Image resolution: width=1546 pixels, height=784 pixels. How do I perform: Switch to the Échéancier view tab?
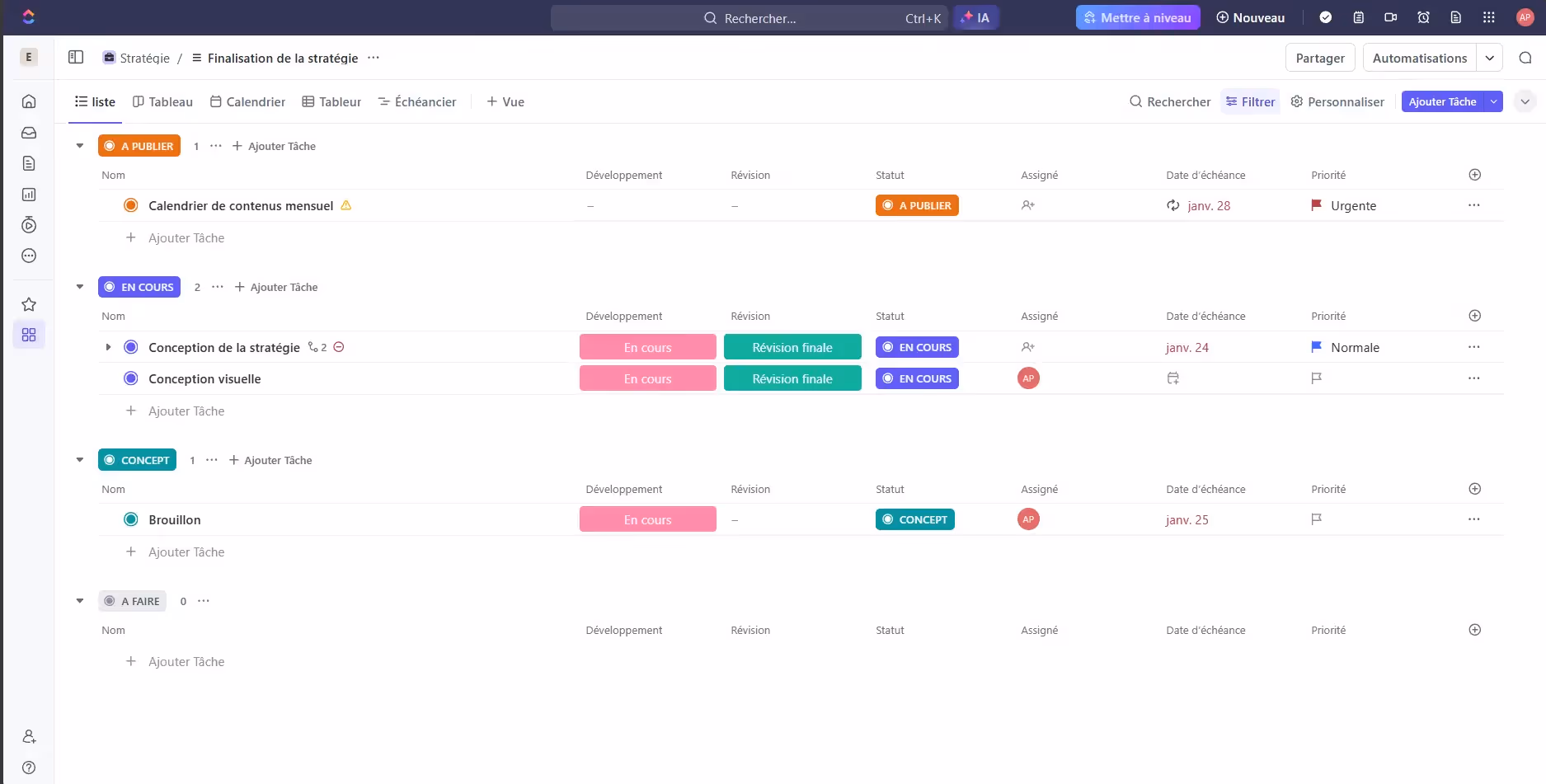point(416,101)
